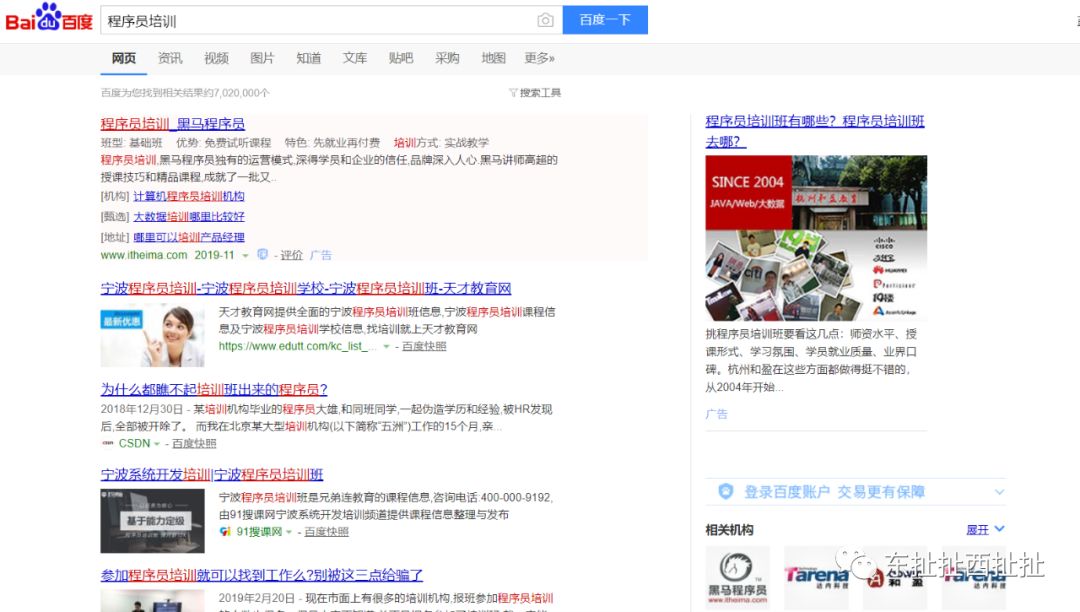Open 程序员培训_黑马程序员 result
The image size is (1080, 612).
[x=173, y=124]
